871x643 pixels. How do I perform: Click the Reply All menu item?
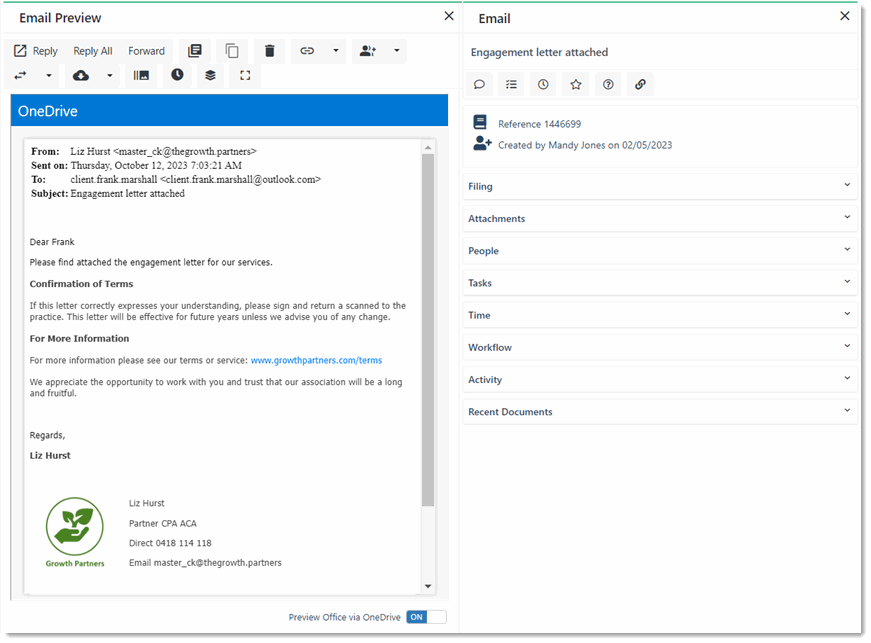click(x=93, y=50)
